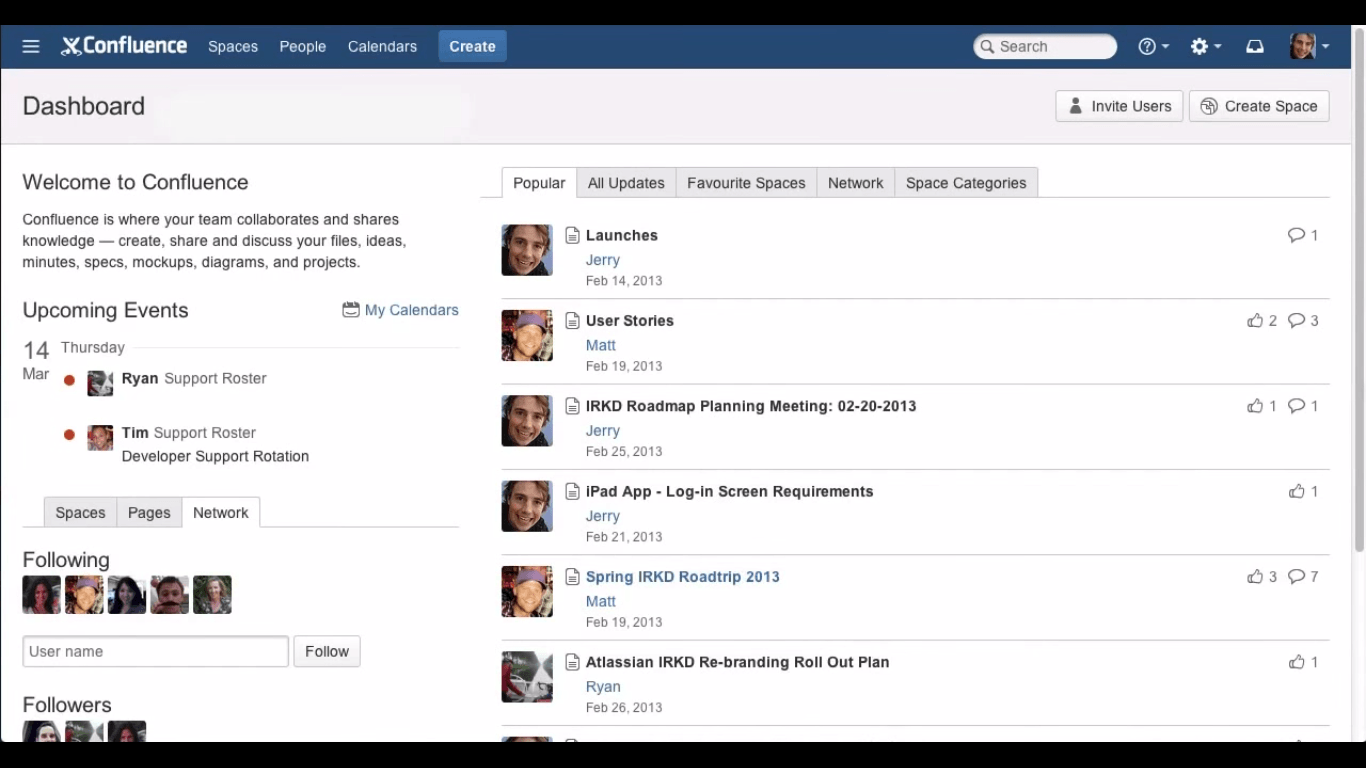
Task: Click the page vertical scrollbar
Action: coord(1359,290)
